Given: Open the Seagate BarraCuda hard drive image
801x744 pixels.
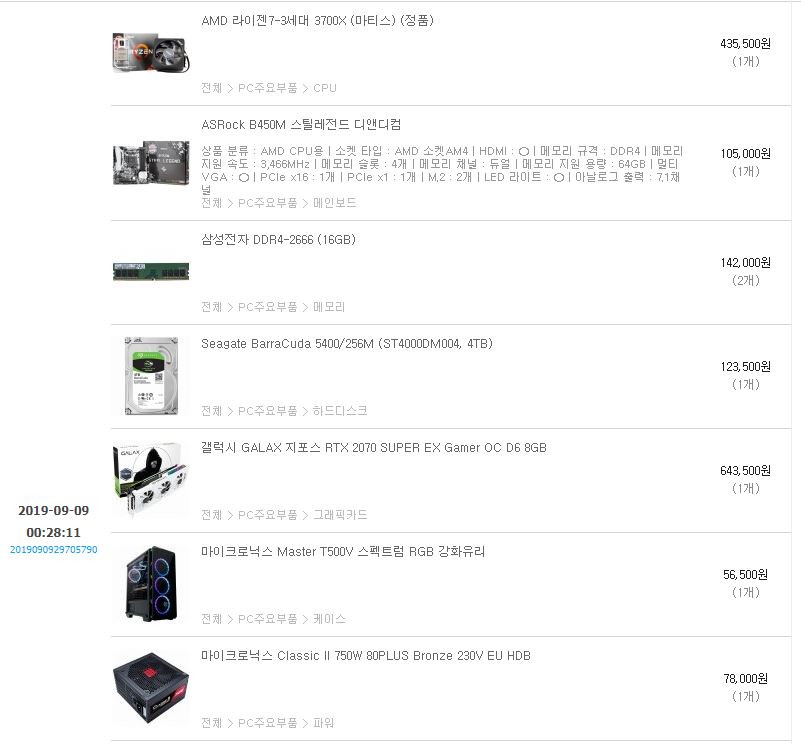Looking at the screenshot, I should (151, 376).
